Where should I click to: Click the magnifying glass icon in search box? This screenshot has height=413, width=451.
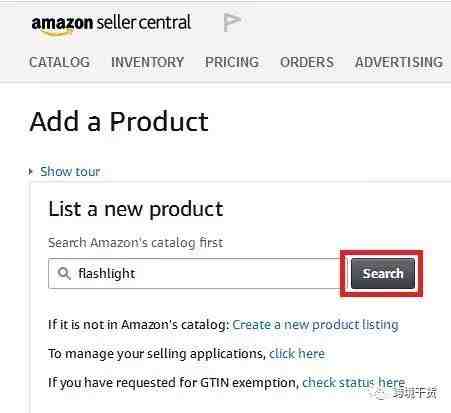click(64, 273)
